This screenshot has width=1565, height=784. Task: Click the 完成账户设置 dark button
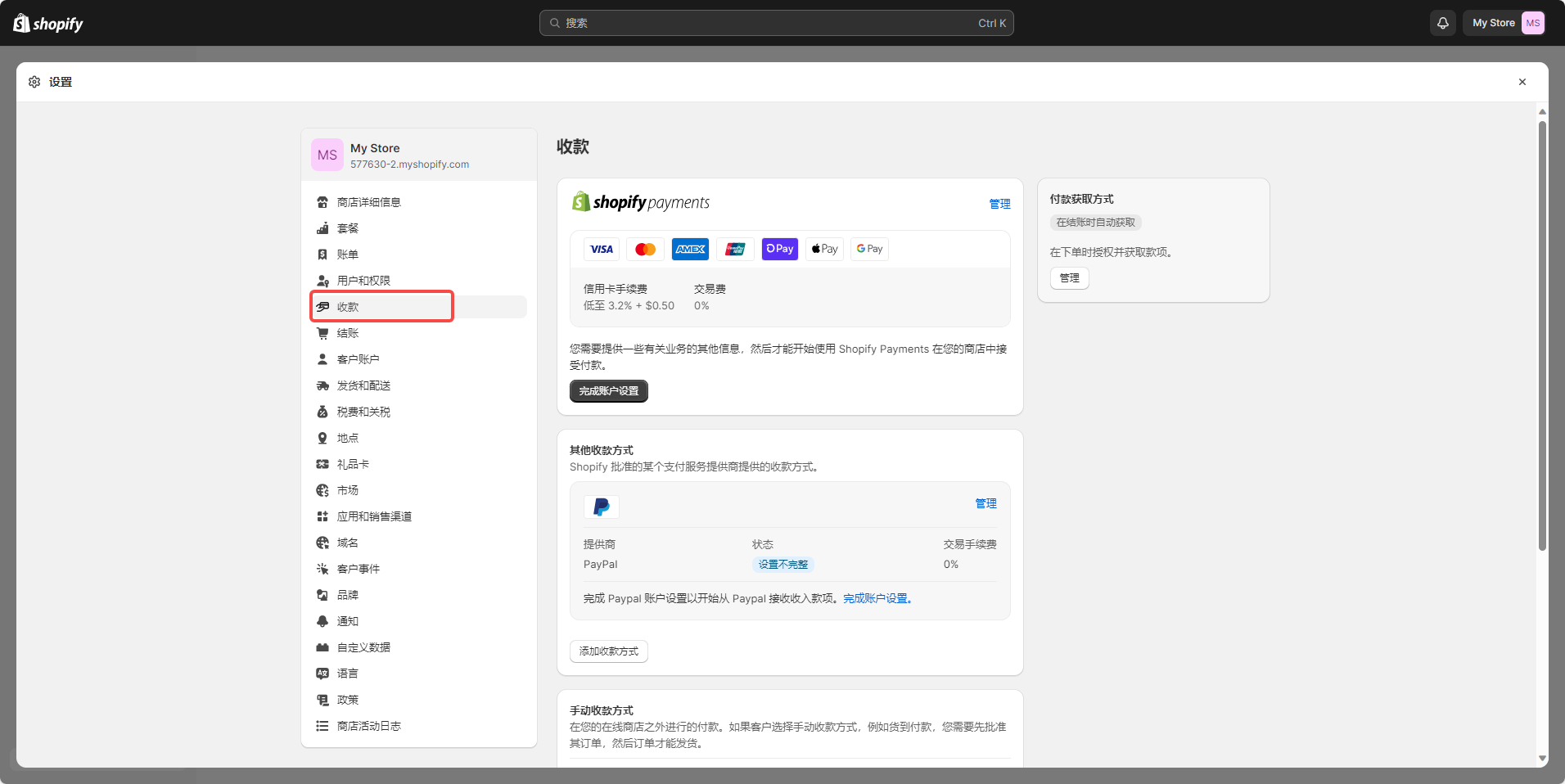coord(609,391)
